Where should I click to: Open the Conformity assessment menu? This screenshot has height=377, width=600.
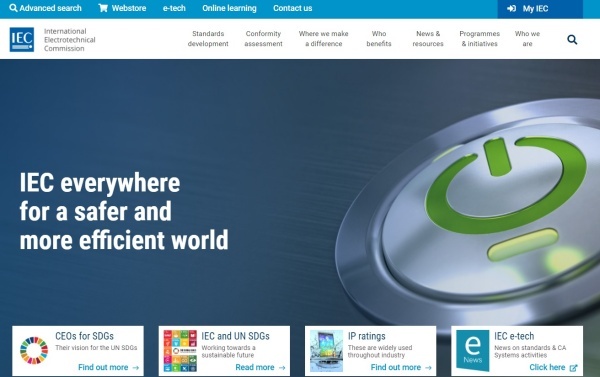[x=263, y=39]
